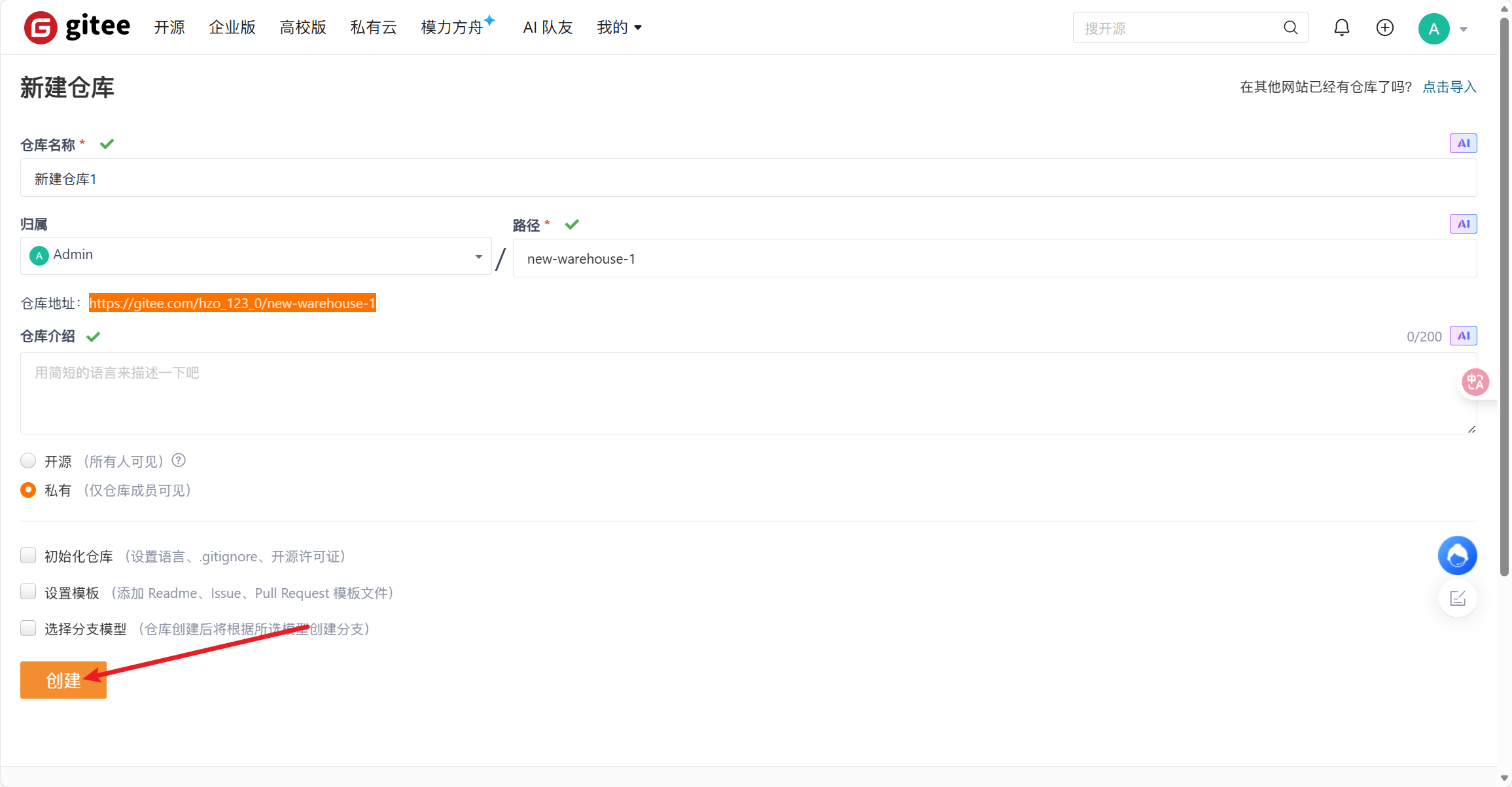Viewport: 1512px width, 787px height.
Task: Check the 设置模板 option
Action: click(x=28, y=591)
